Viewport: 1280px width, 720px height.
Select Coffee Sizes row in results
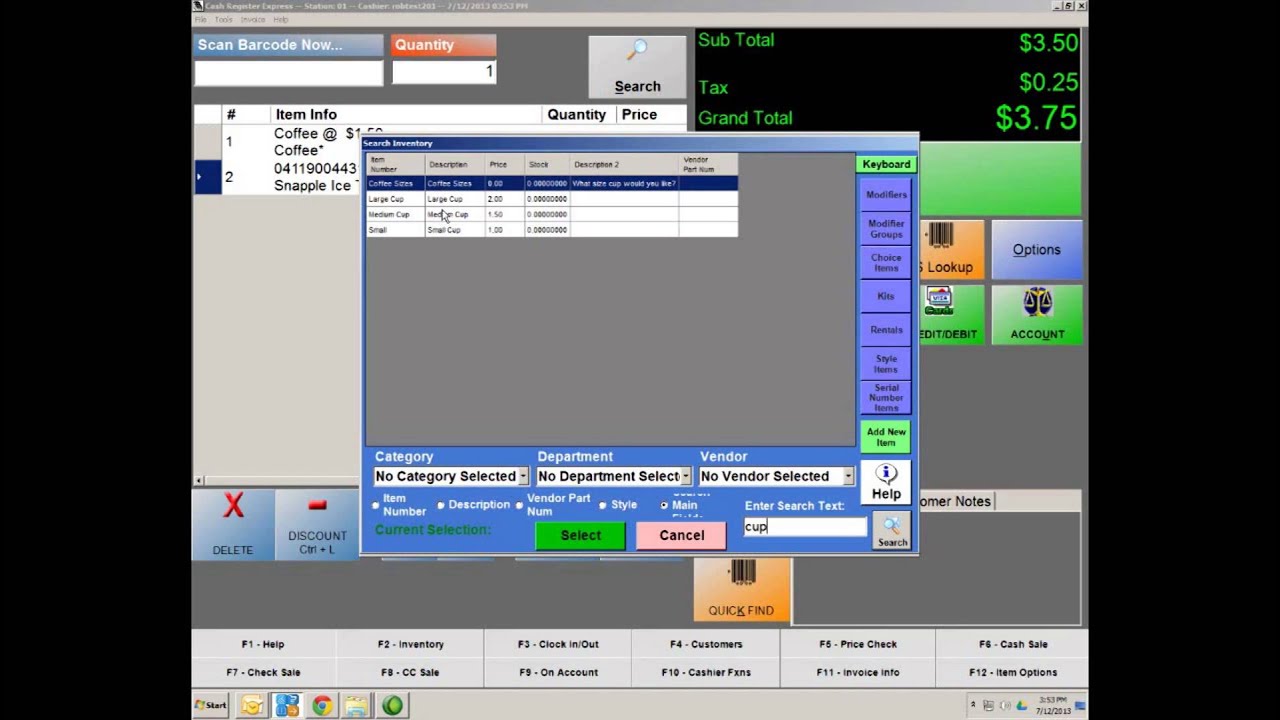552,184
